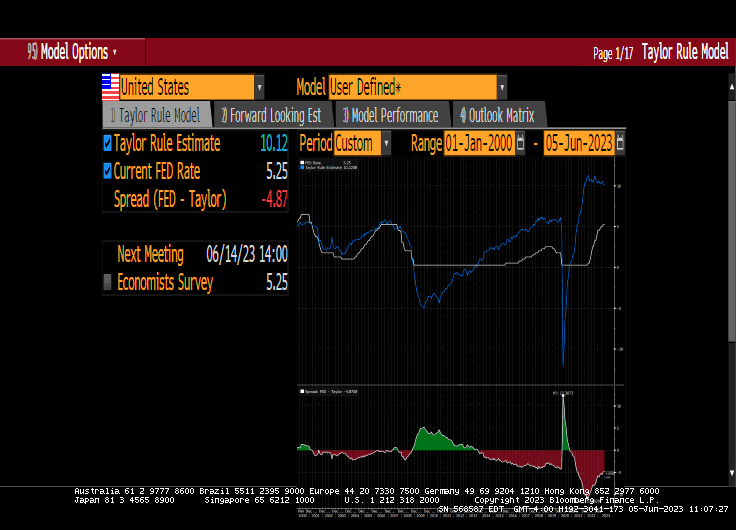Viewport: 736px width, 530px height.
Task: Expand the Period Custom dropdown
Action: (x=387, y=144)
